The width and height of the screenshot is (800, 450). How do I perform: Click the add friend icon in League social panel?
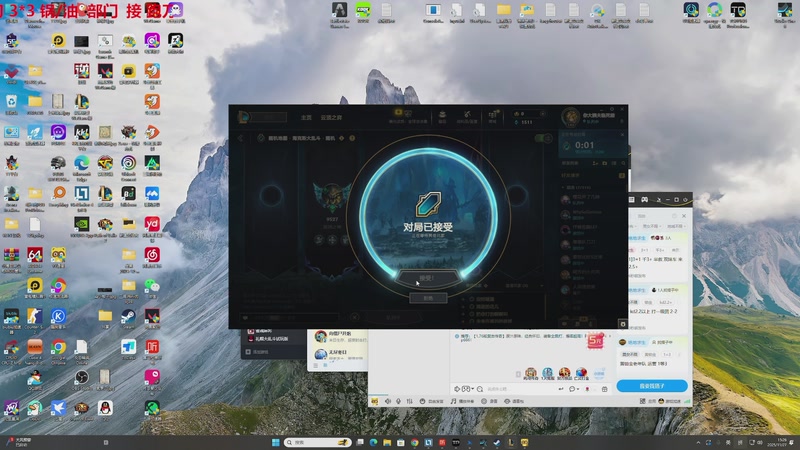click(x=595, y=163)
